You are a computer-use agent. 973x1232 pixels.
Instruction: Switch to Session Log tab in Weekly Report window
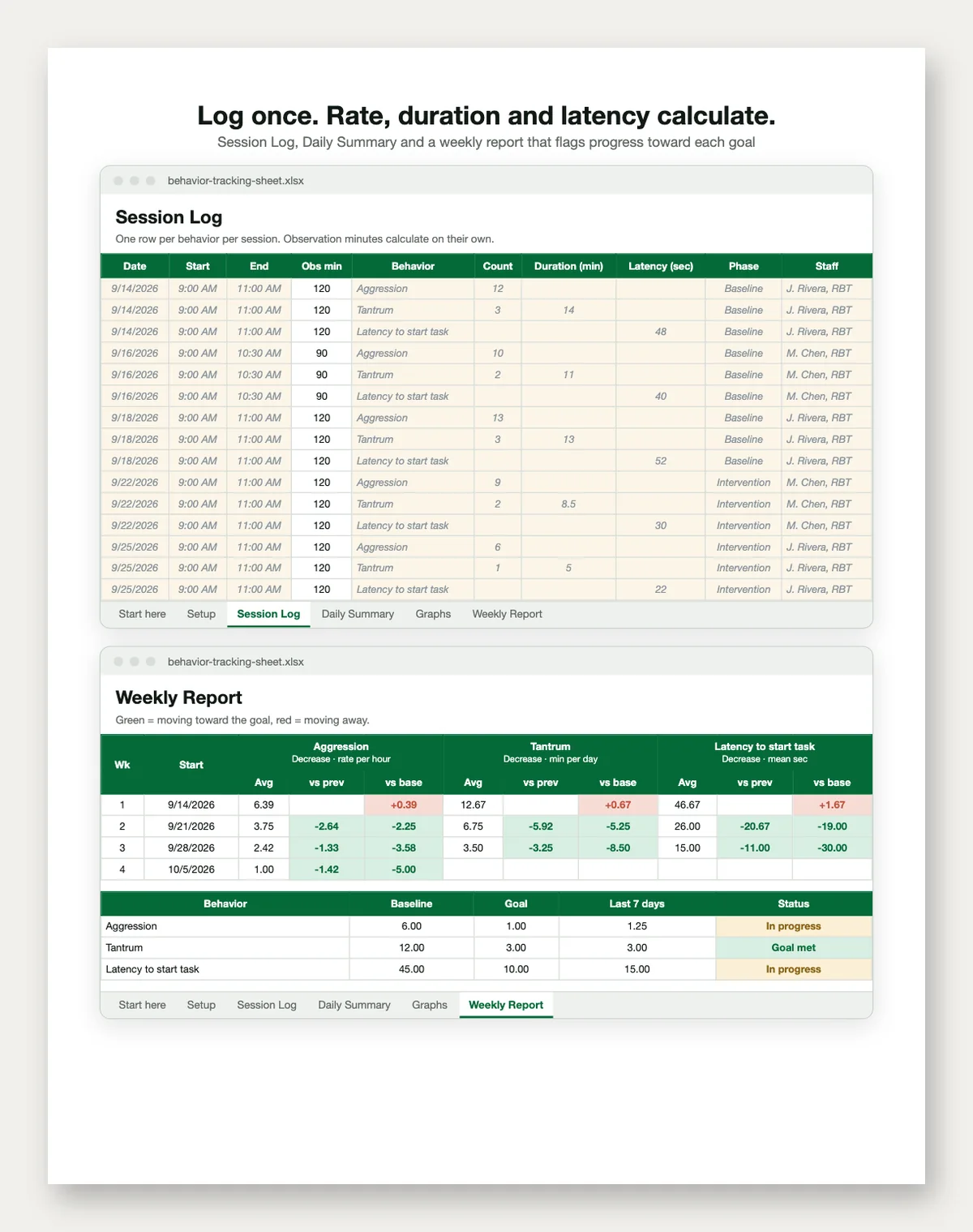tap(267, 1005)
